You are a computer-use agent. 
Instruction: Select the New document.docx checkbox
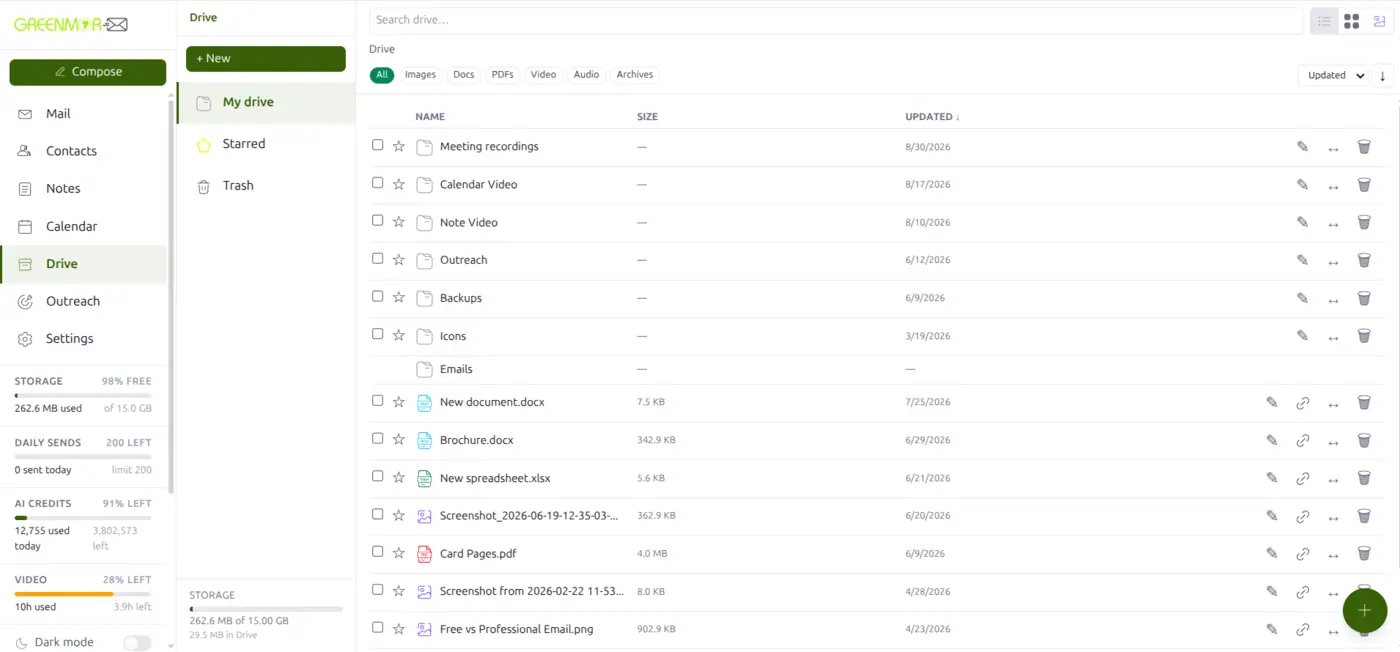click(x=377, y=400)
